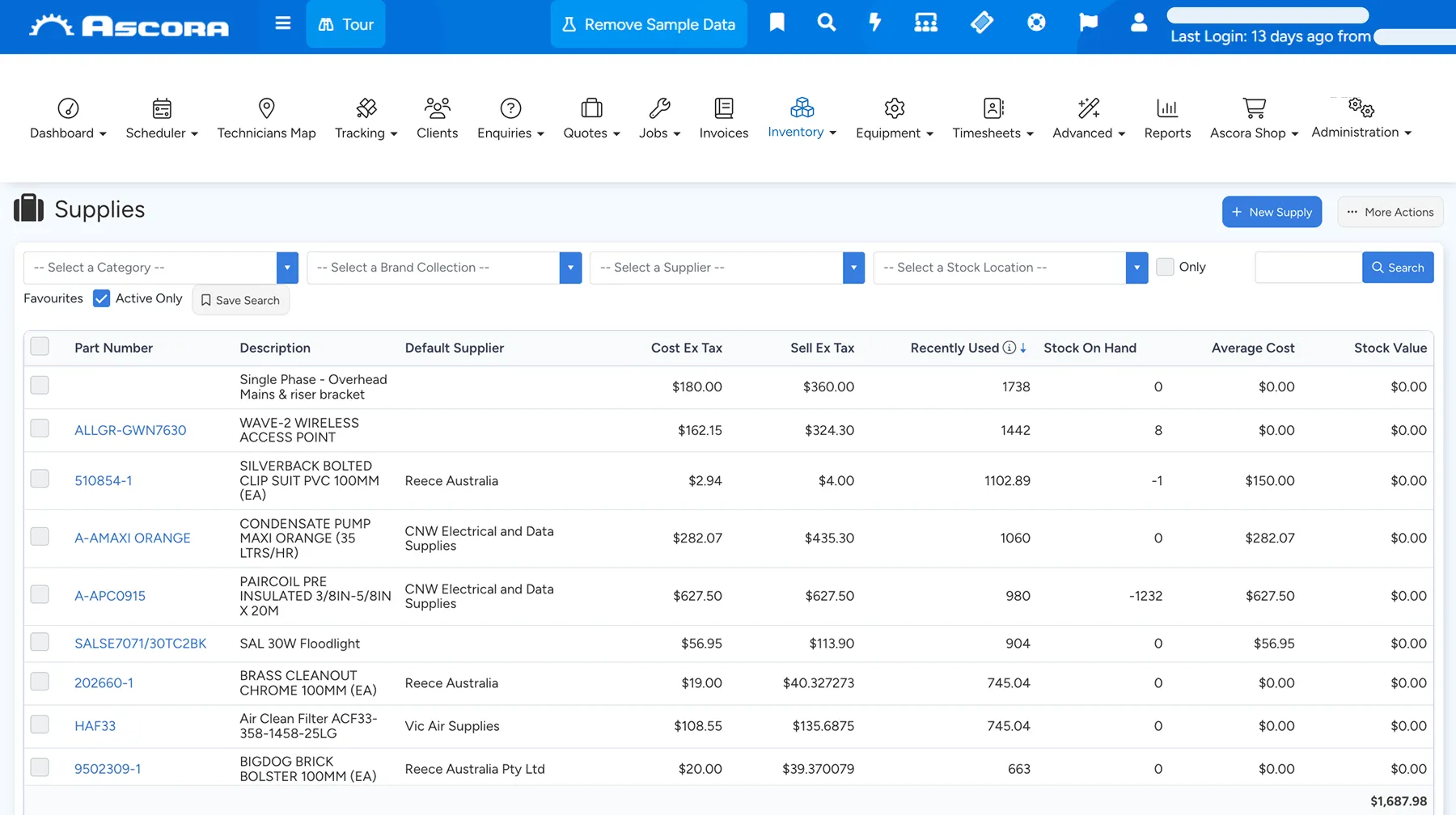Click the Technicians Map pin icon

pyautogui.click(x=266, y=108)
